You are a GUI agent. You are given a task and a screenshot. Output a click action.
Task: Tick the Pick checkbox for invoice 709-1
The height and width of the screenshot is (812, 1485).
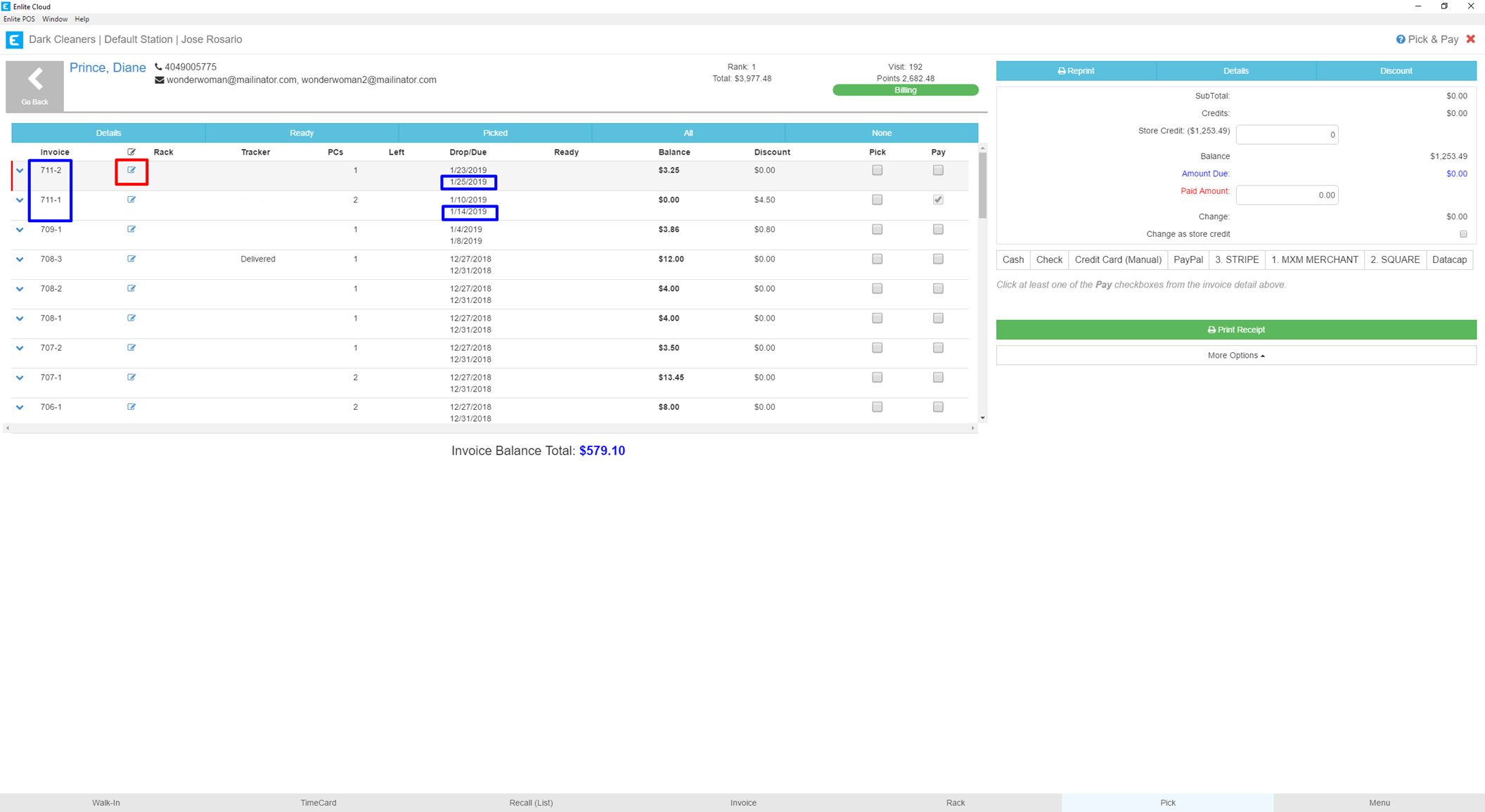click(x=877, y=229)
